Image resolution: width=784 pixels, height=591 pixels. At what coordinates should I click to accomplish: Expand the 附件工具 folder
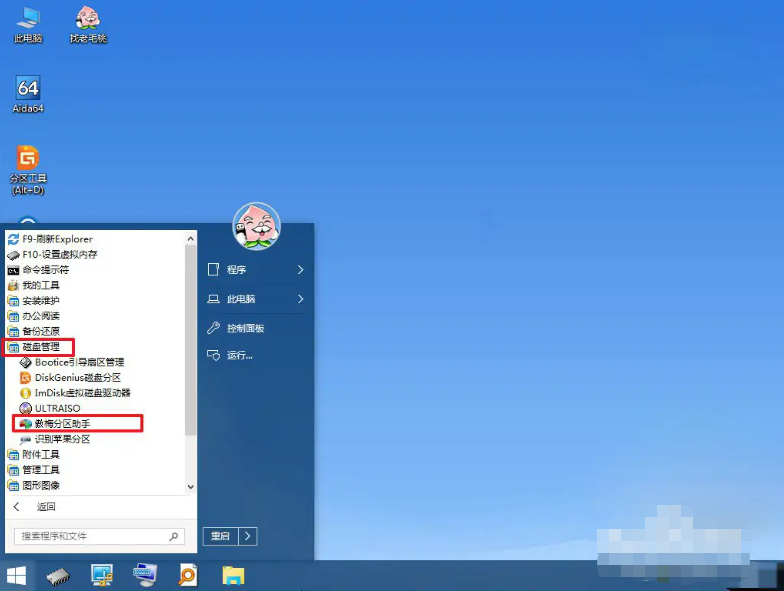pos(40,455)
